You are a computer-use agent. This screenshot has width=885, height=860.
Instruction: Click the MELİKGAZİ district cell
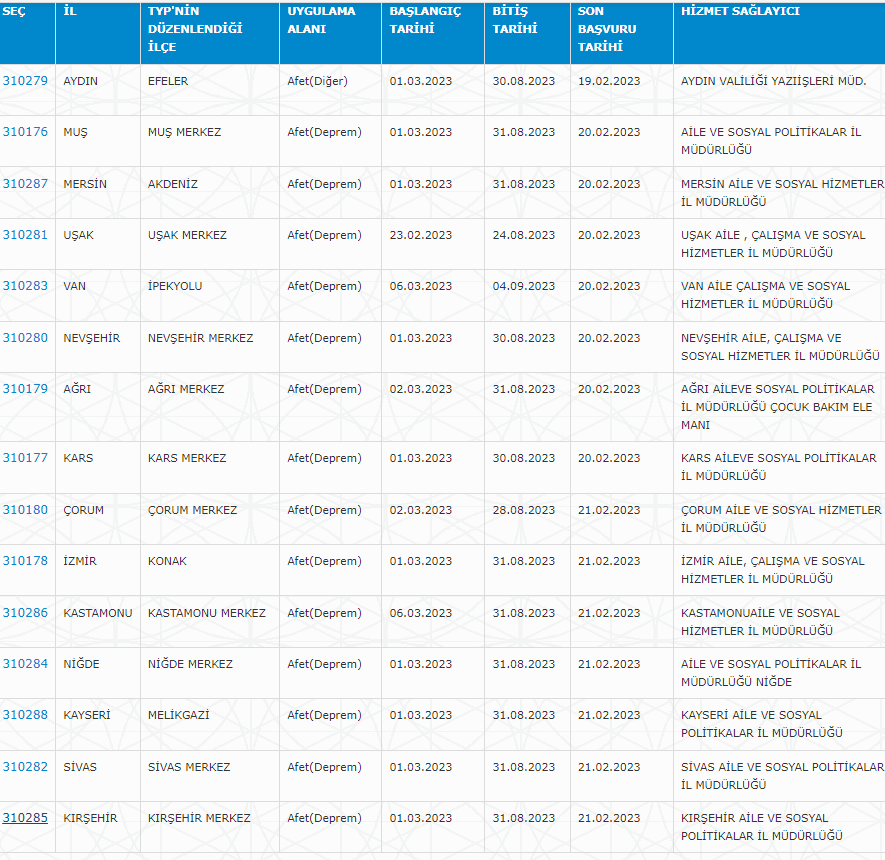pyautogui.click(x=209, y=724)
